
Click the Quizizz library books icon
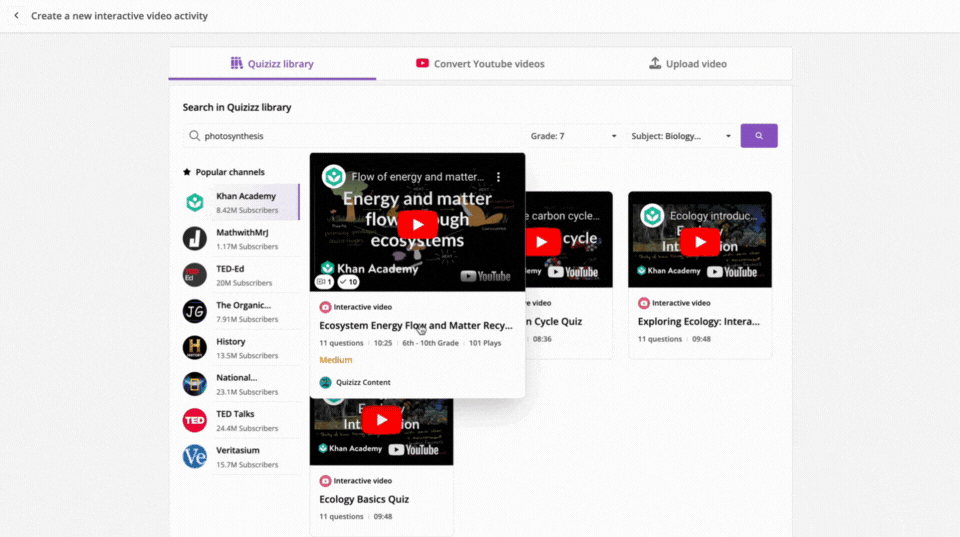236,63
